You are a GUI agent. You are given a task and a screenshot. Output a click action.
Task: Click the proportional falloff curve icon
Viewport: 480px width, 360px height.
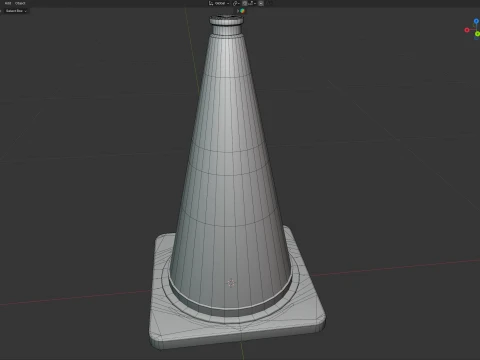click(x=269, y=3)
